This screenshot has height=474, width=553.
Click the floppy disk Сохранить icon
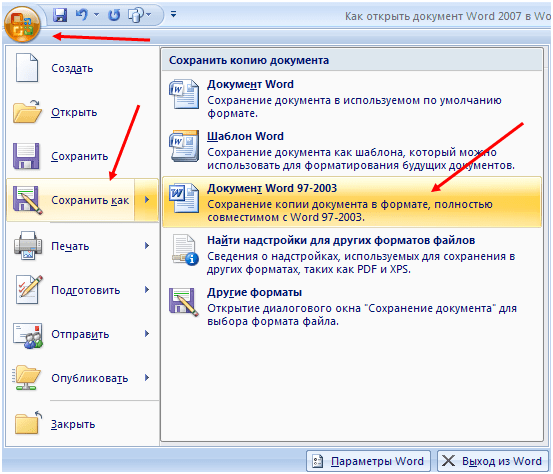coord(26,156)
